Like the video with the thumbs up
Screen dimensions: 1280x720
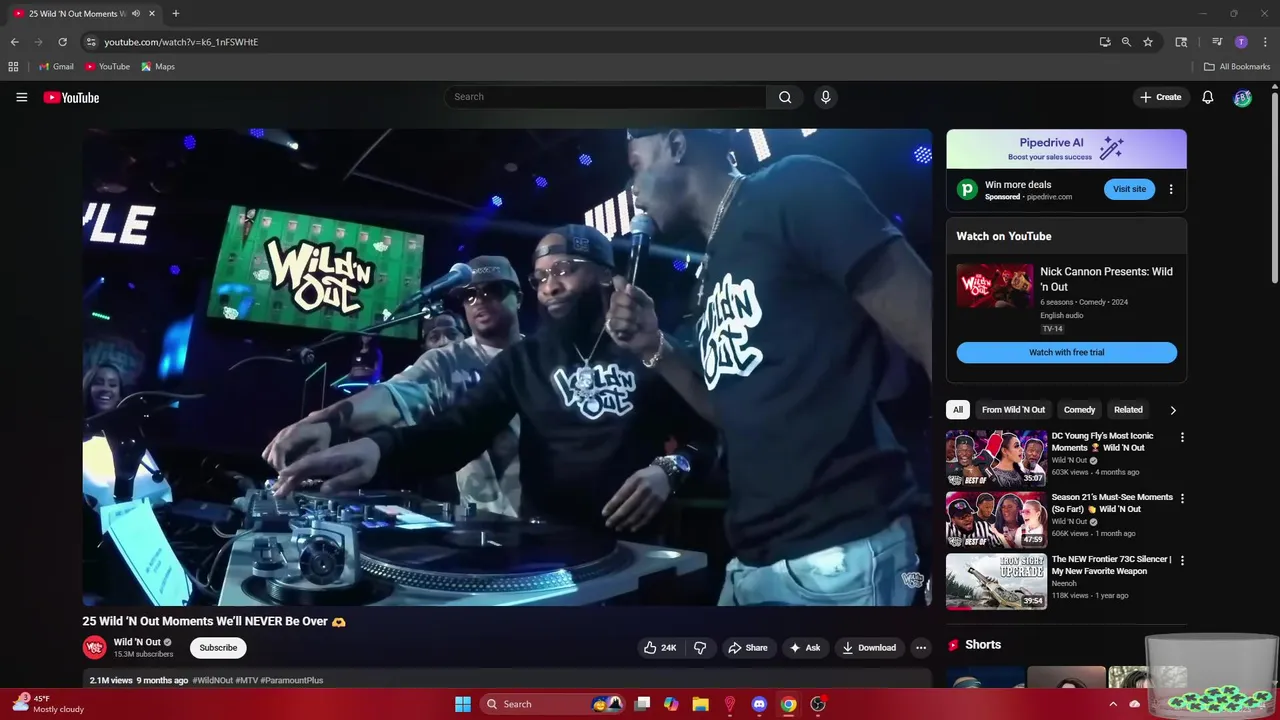(x=661, y=648)
